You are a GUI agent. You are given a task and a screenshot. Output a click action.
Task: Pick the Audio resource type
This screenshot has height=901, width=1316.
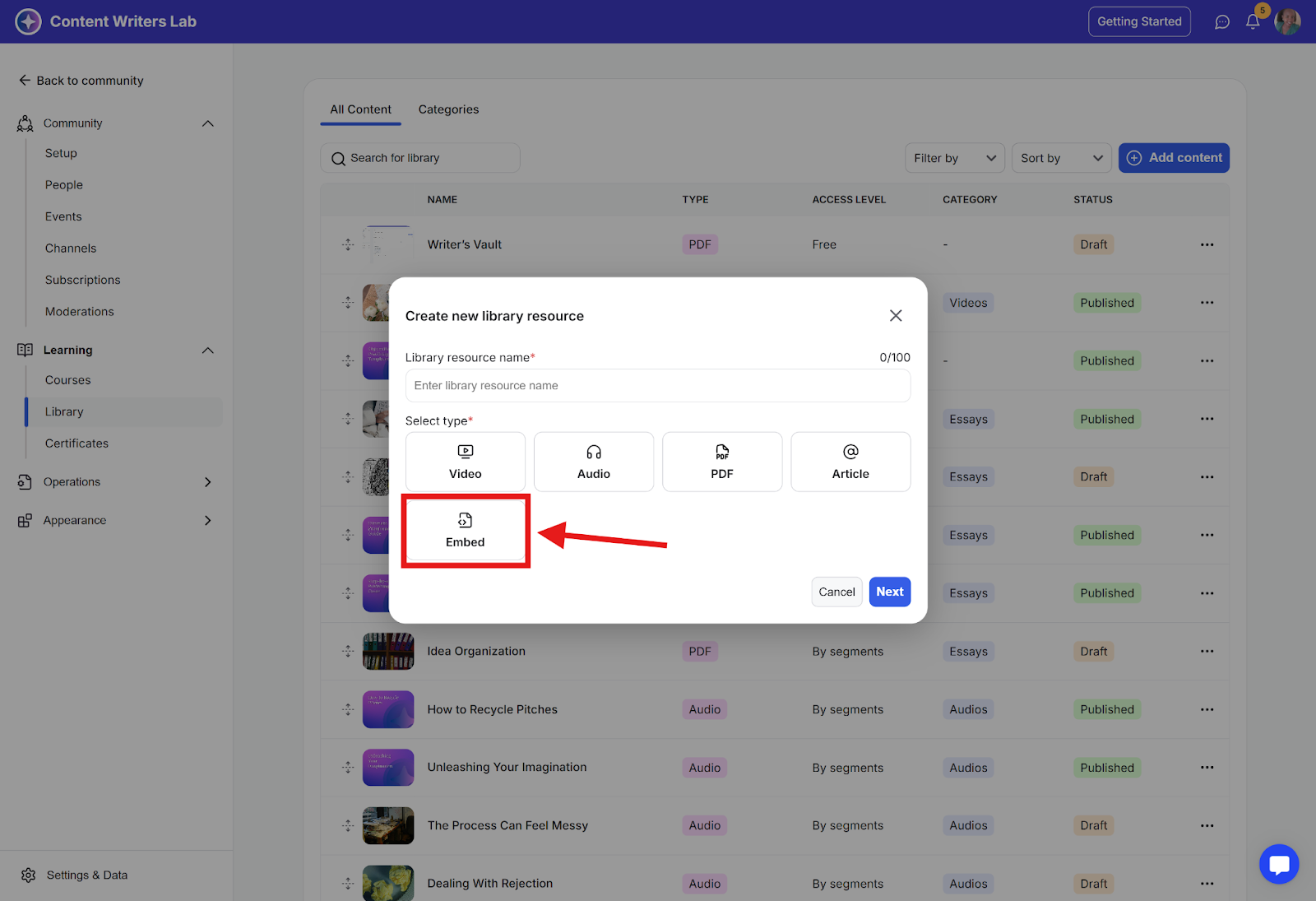(x=594, y=462)
